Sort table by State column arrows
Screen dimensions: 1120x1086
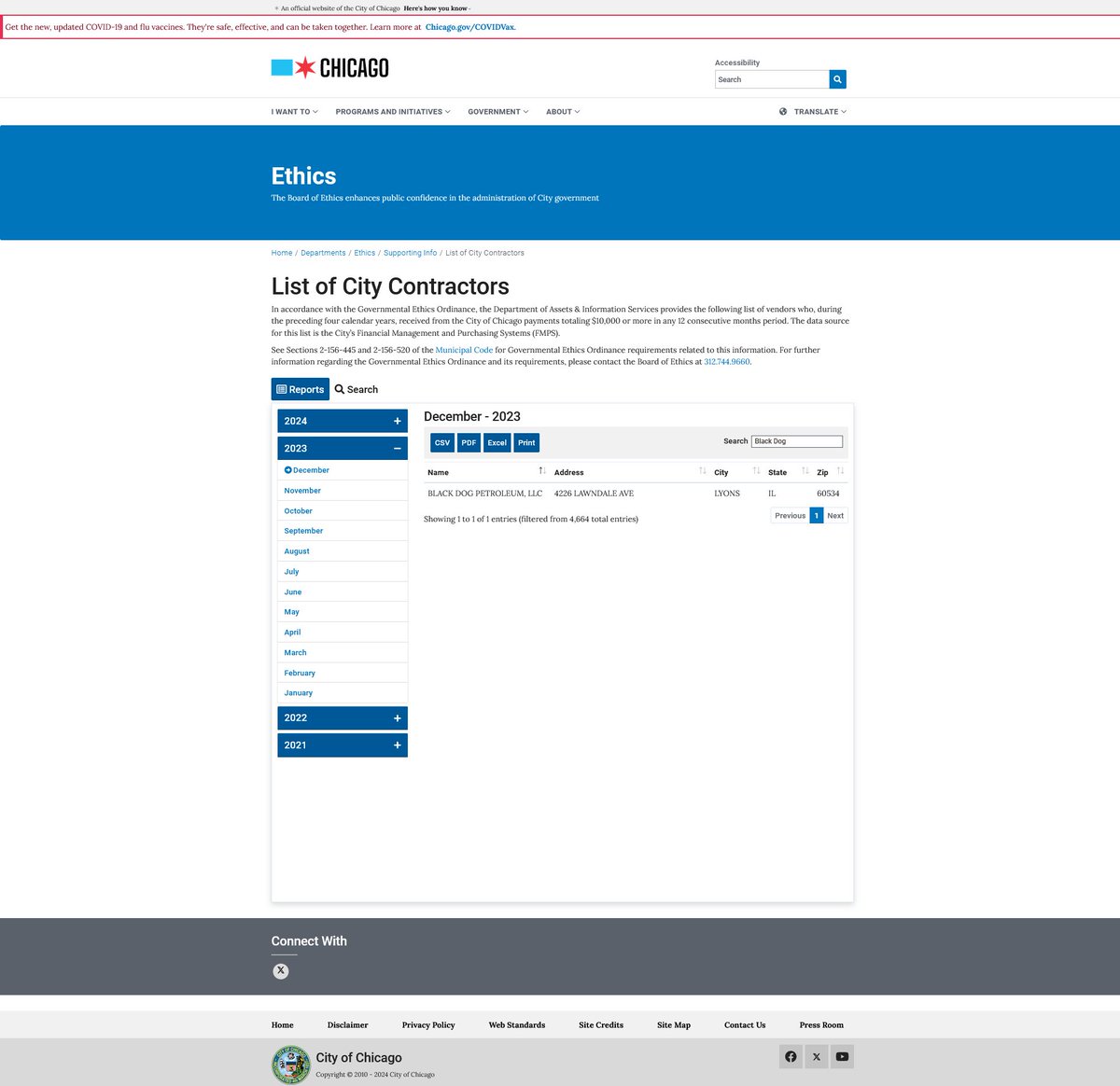805,470
